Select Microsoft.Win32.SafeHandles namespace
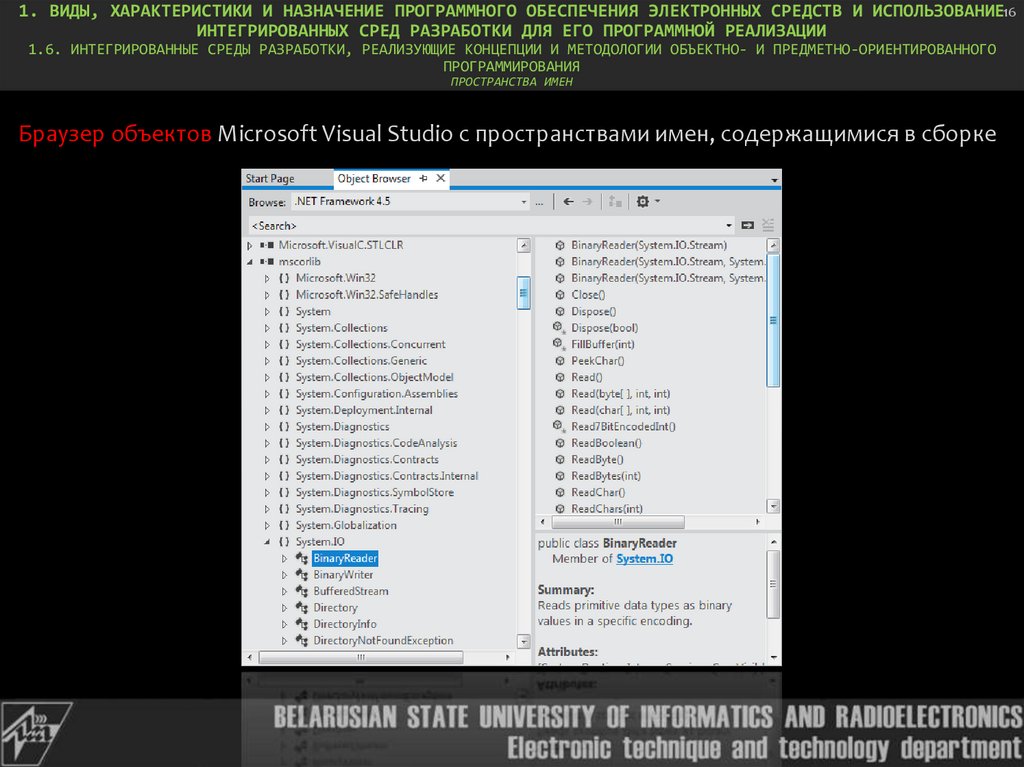 pos(366,295)
